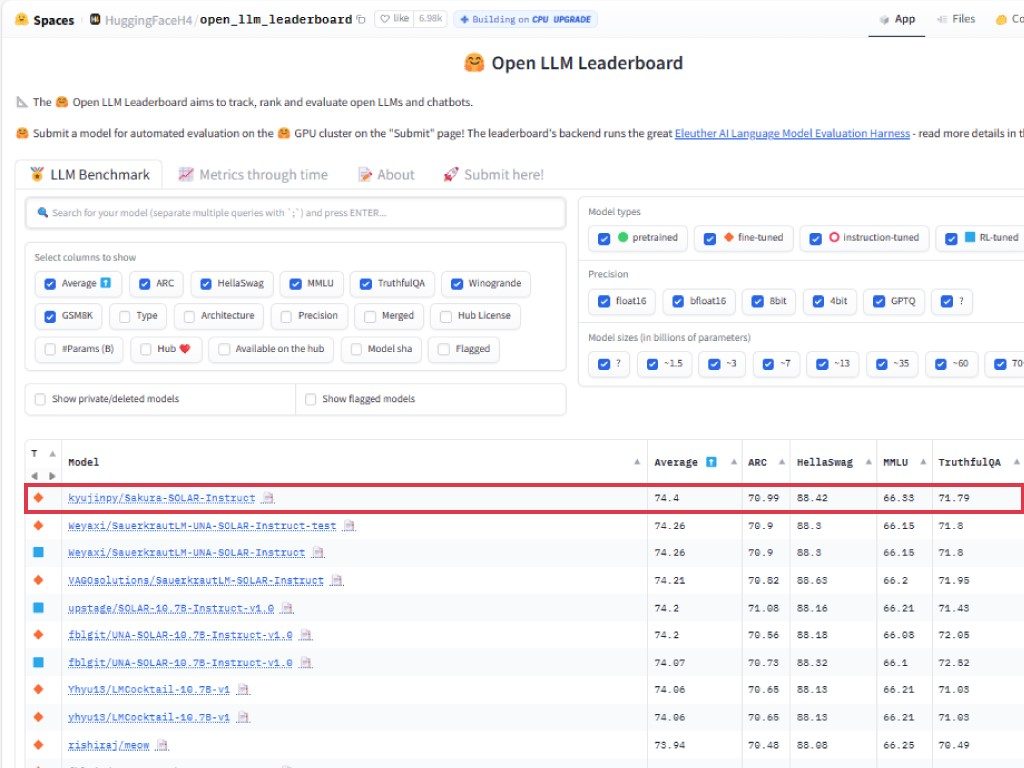The width and height of the screenshot is (1024, 768).
Task: Copy the open_llm_leaderboard repository name
Action: click(360, 20)
